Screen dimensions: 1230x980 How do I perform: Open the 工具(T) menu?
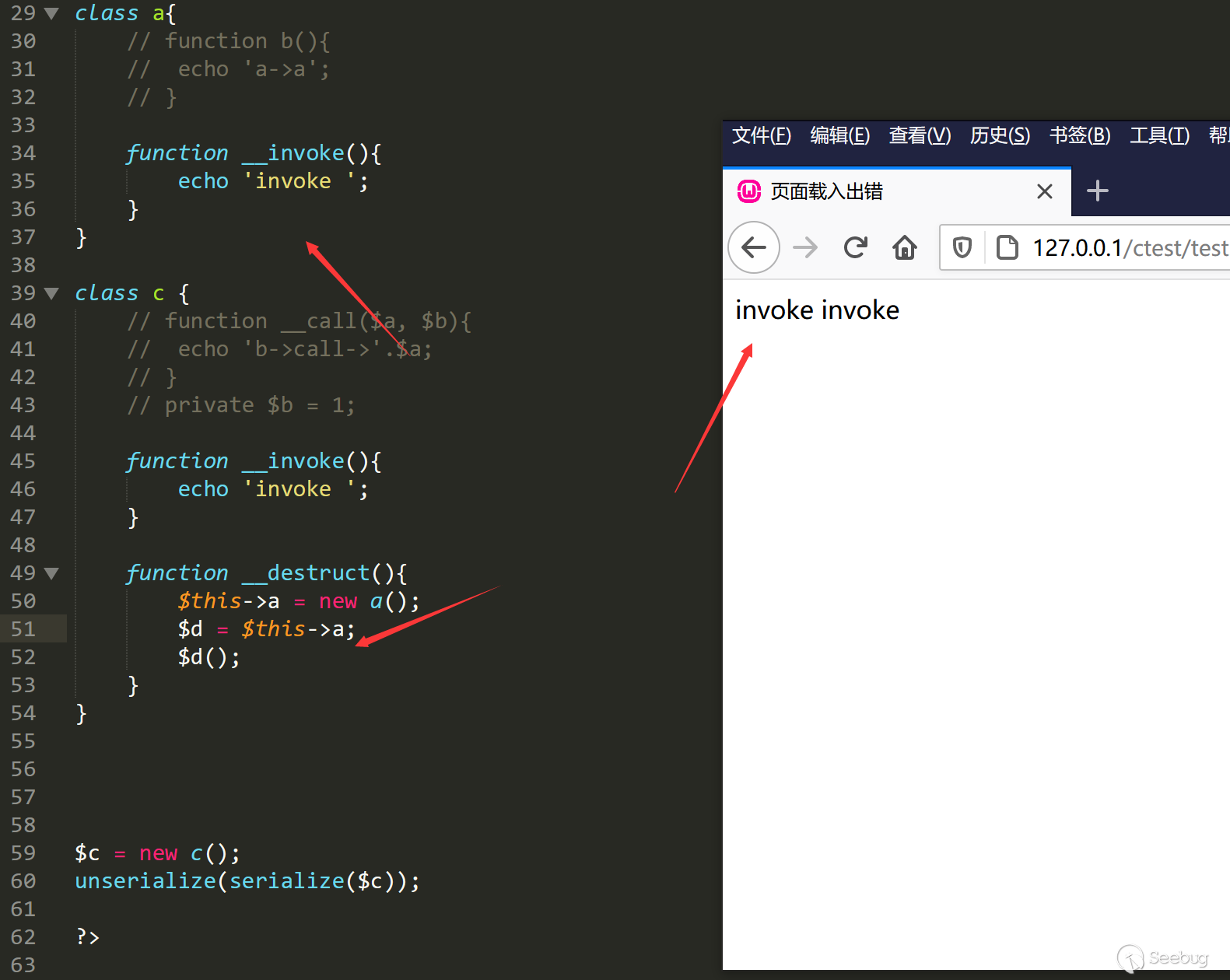point(1159,135)
